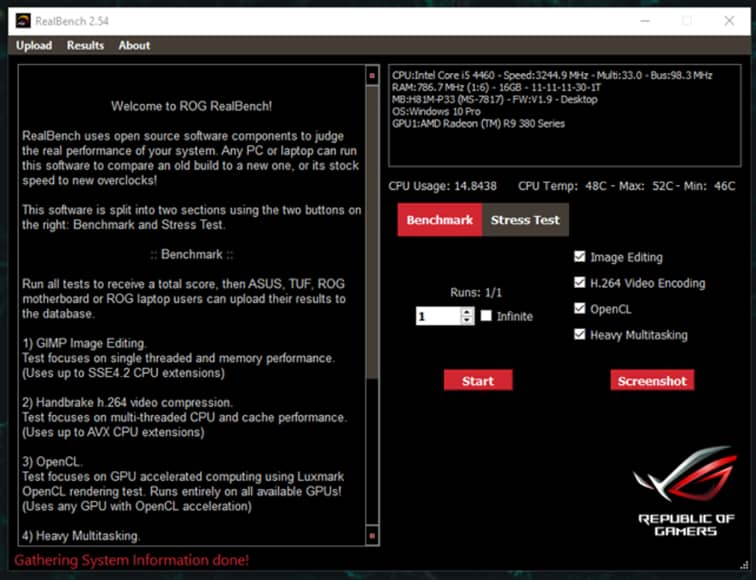Click '2) Handbrake h.264 video compression.' text

pos(127,403)
